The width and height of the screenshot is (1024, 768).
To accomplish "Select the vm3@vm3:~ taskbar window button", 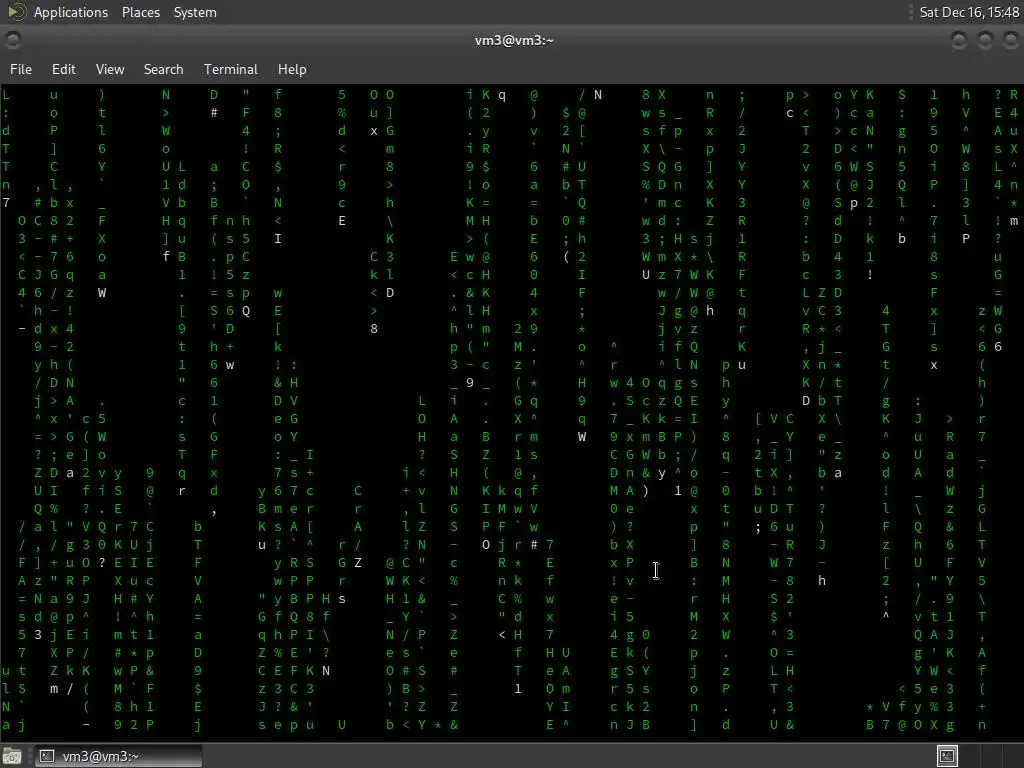I will 118,756.
